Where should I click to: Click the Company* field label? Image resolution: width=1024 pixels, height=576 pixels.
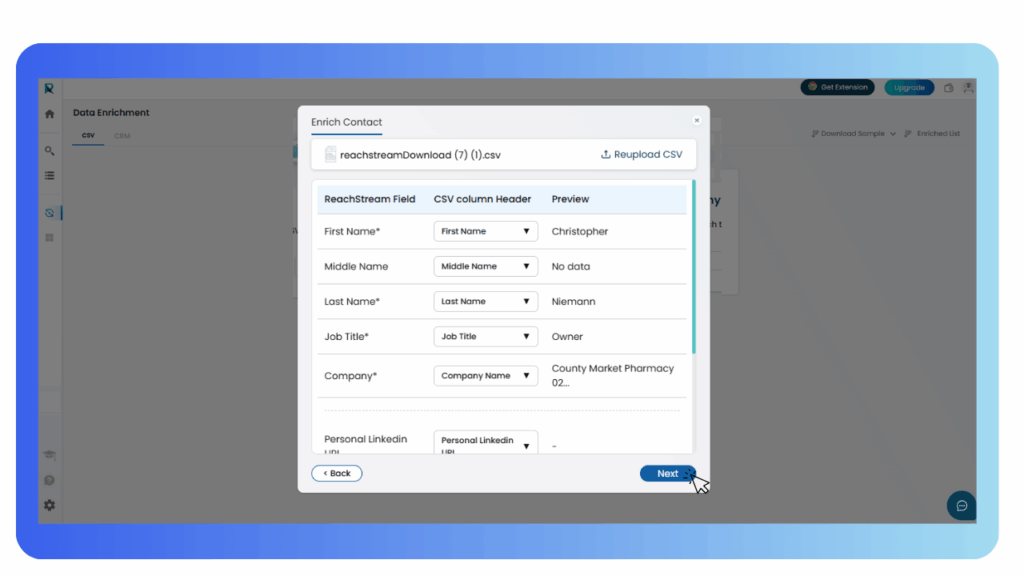click(x=351, y=376)
